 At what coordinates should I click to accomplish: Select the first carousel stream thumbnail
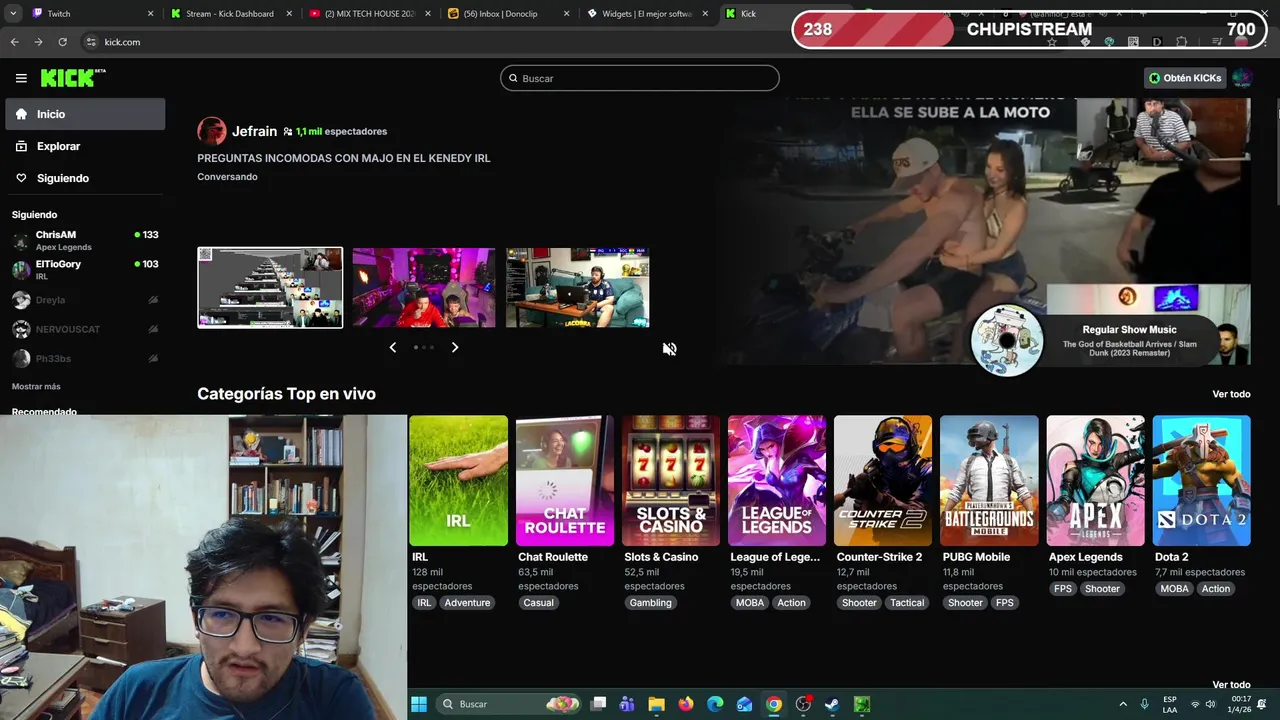point(270,288)
